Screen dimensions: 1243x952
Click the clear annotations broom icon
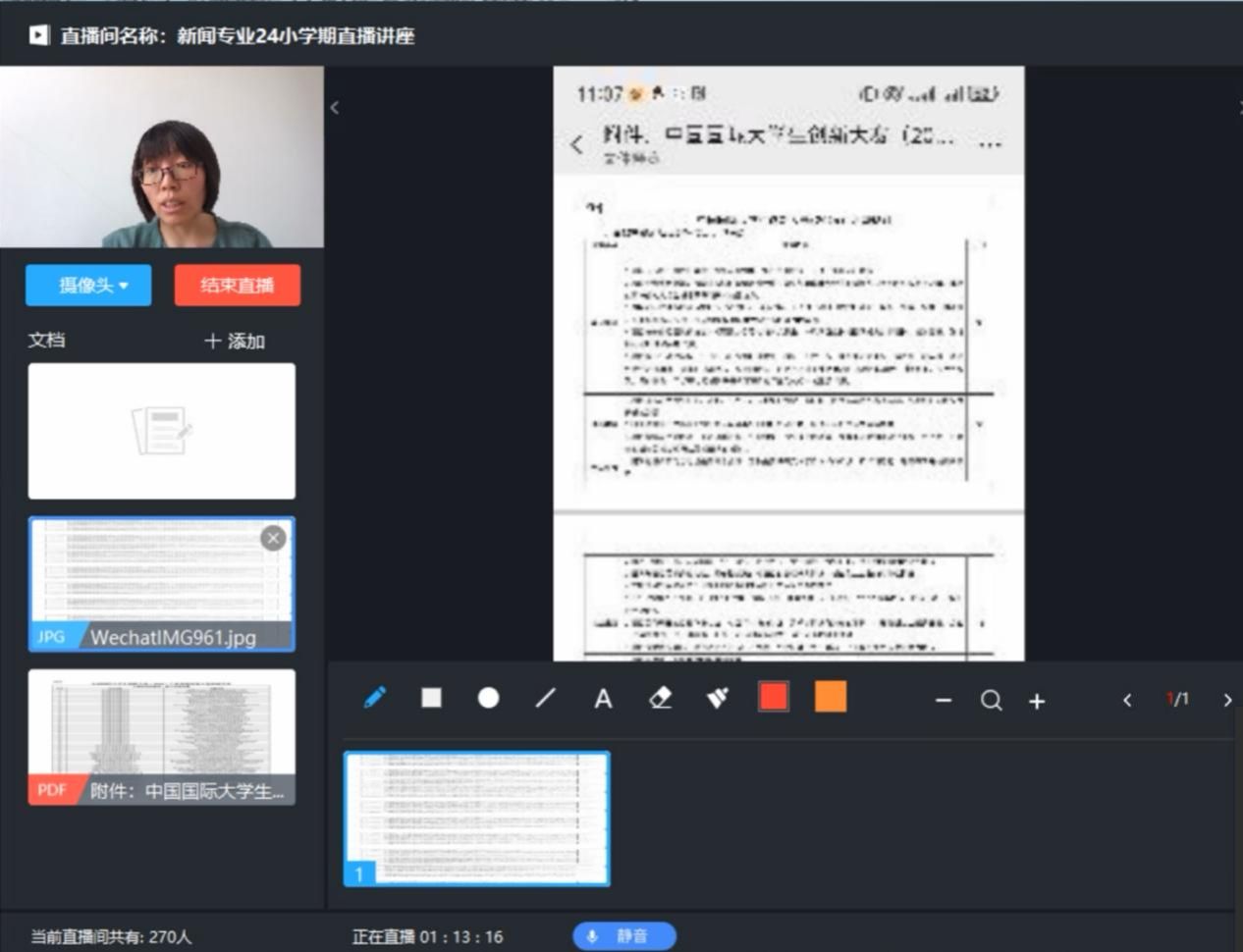click(x=718, y=698)
